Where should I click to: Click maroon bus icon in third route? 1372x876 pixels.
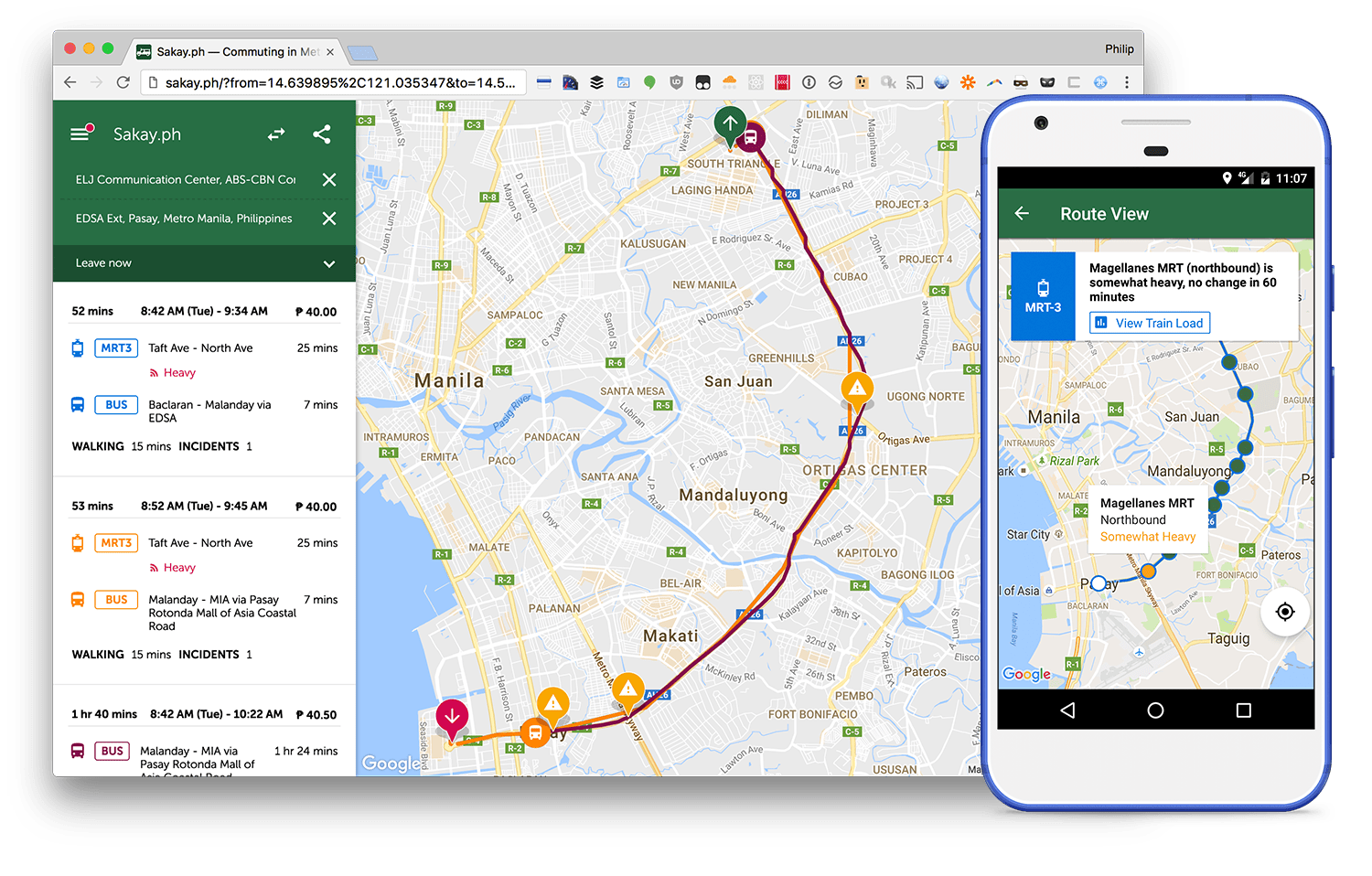tap(78, 751)
